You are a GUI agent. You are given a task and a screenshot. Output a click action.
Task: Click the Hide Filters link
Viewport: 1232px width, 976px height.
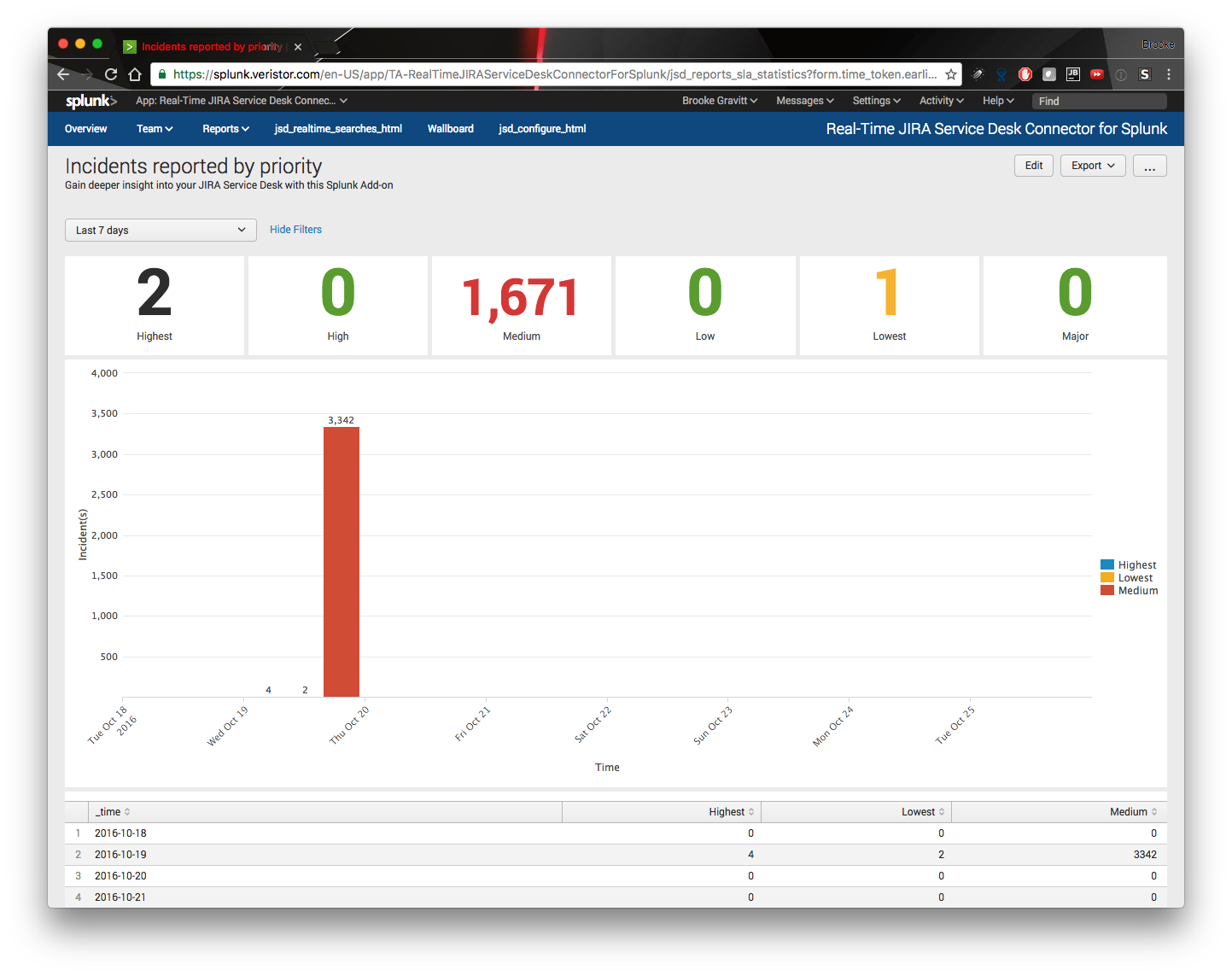tap(295, 230)
